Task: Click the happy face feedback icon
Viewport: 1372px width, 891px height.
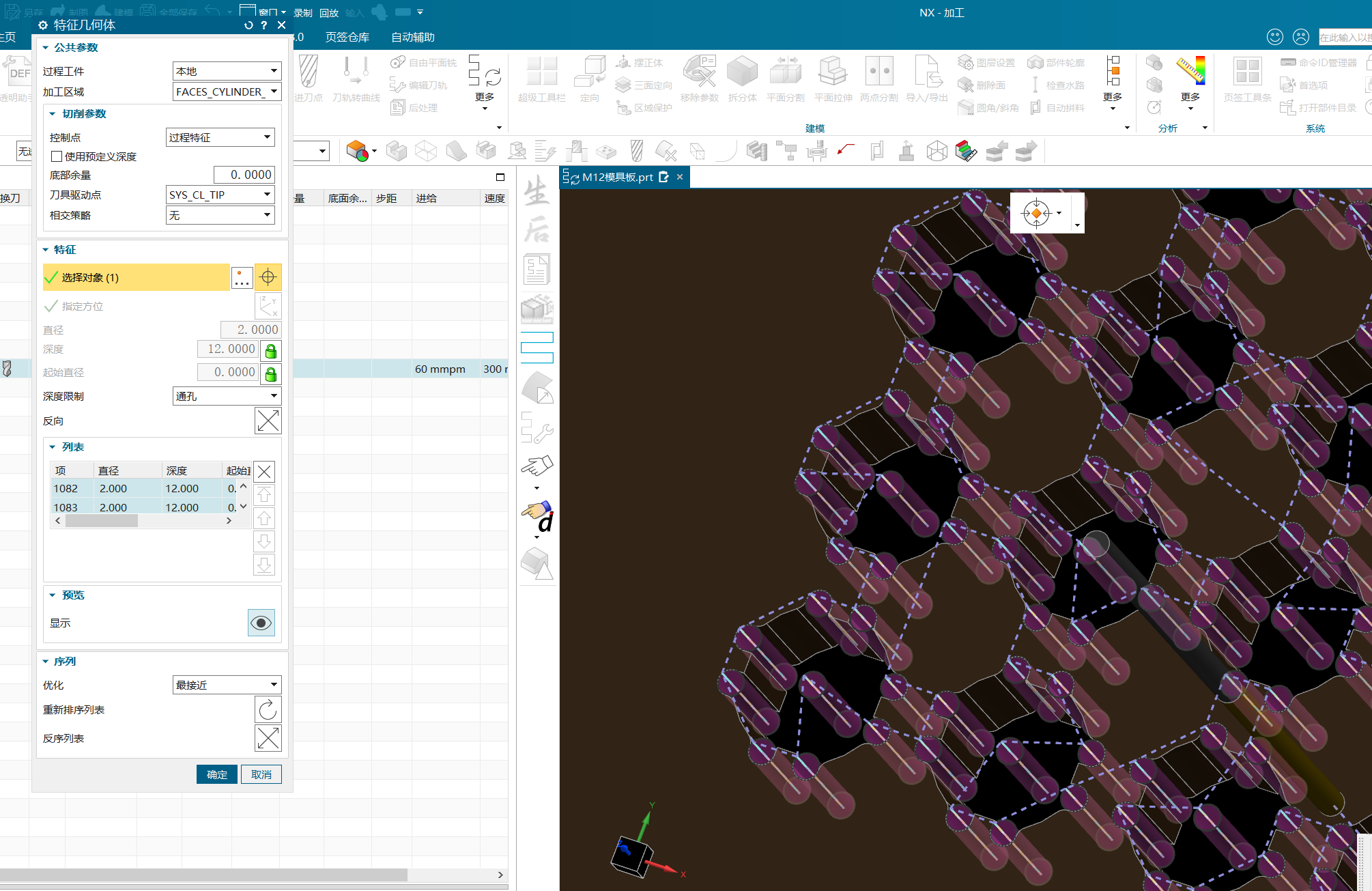Action: [x=1275, y=37]
